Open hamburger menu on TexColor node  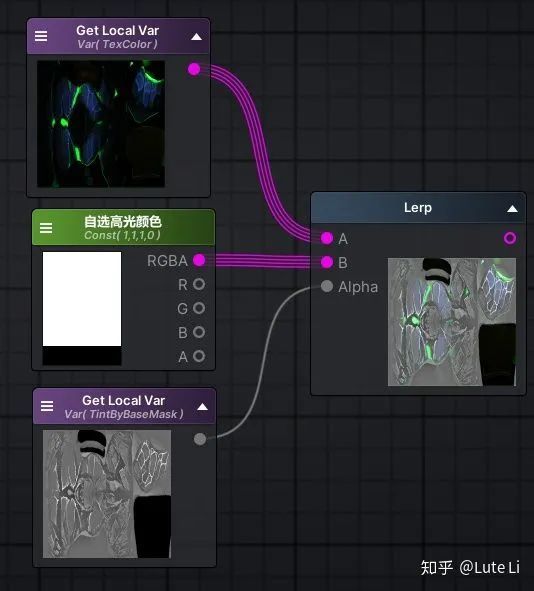[x=41, y=36]
